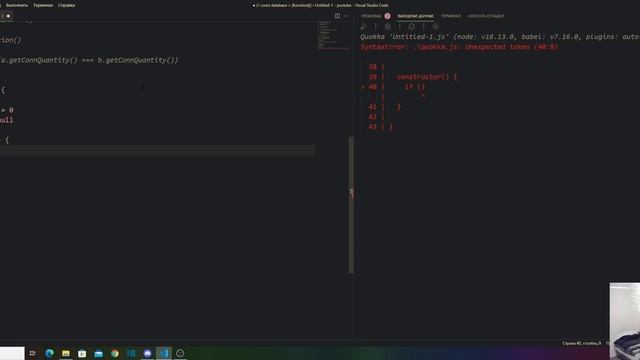
Task: Open the Терминал menu
Action: coord(43,5)
